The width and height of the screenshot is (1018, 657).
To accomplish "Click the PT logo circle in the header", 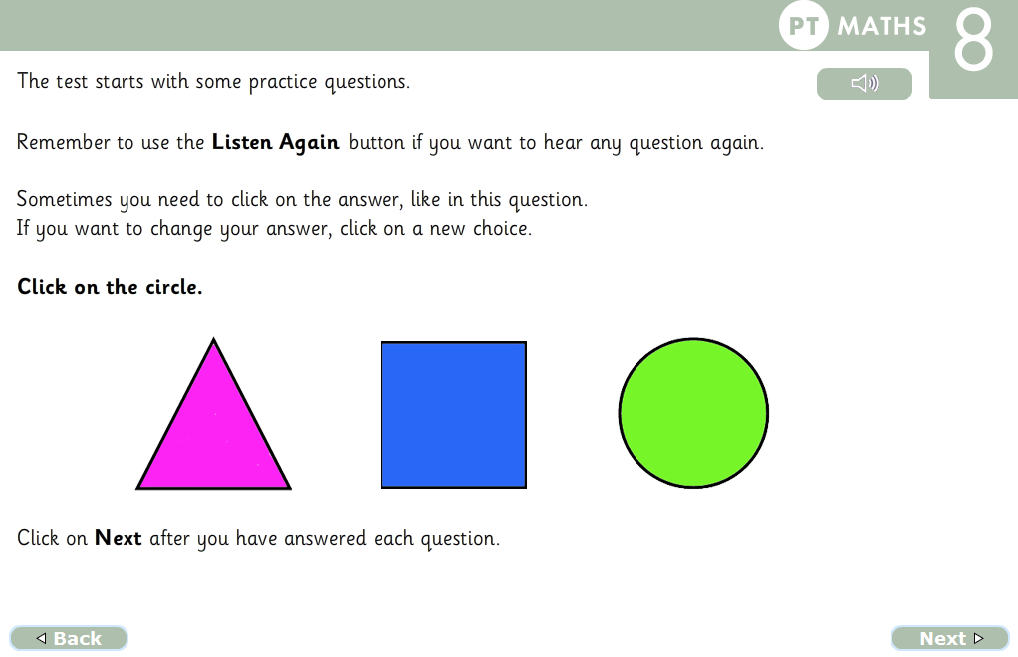I will pyautogui.click(x=804, y=25).
